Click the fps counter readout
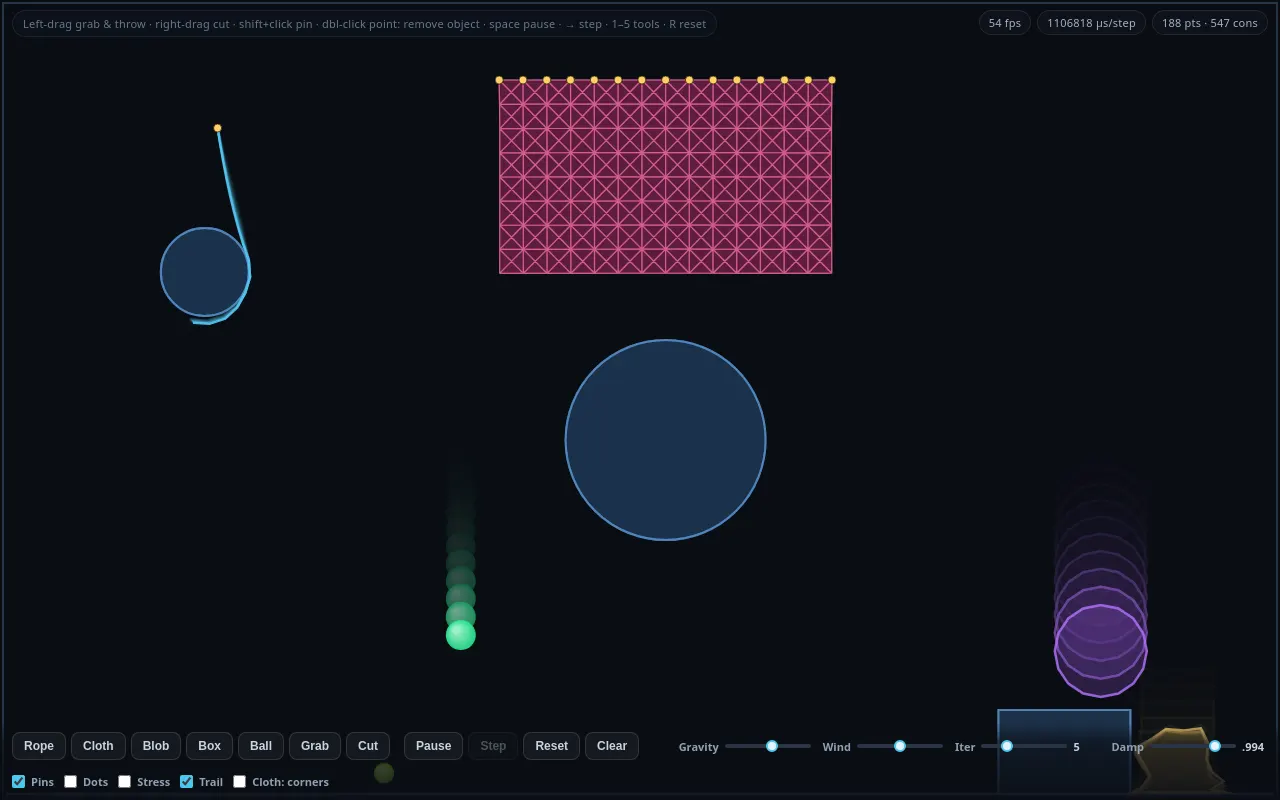1280x800 pixels. tap(1005, 23)
